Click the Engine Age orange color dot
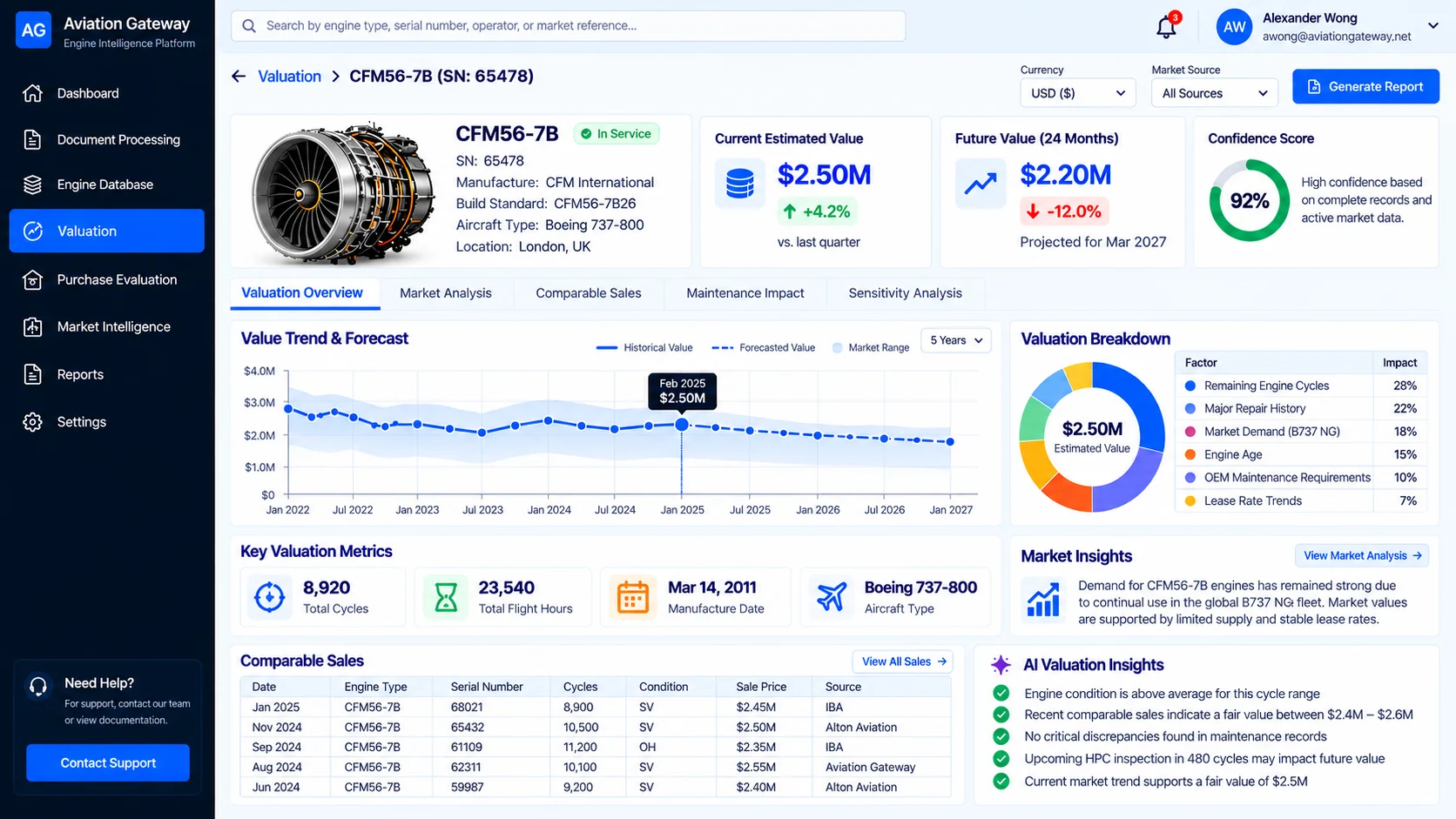Image resolution: width=1456 pixels, height=819 pixels. [1190, 454]
